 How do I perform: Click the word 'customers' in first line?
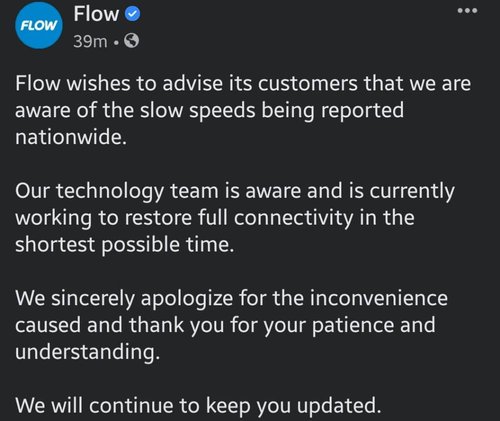tap(308, 84)
